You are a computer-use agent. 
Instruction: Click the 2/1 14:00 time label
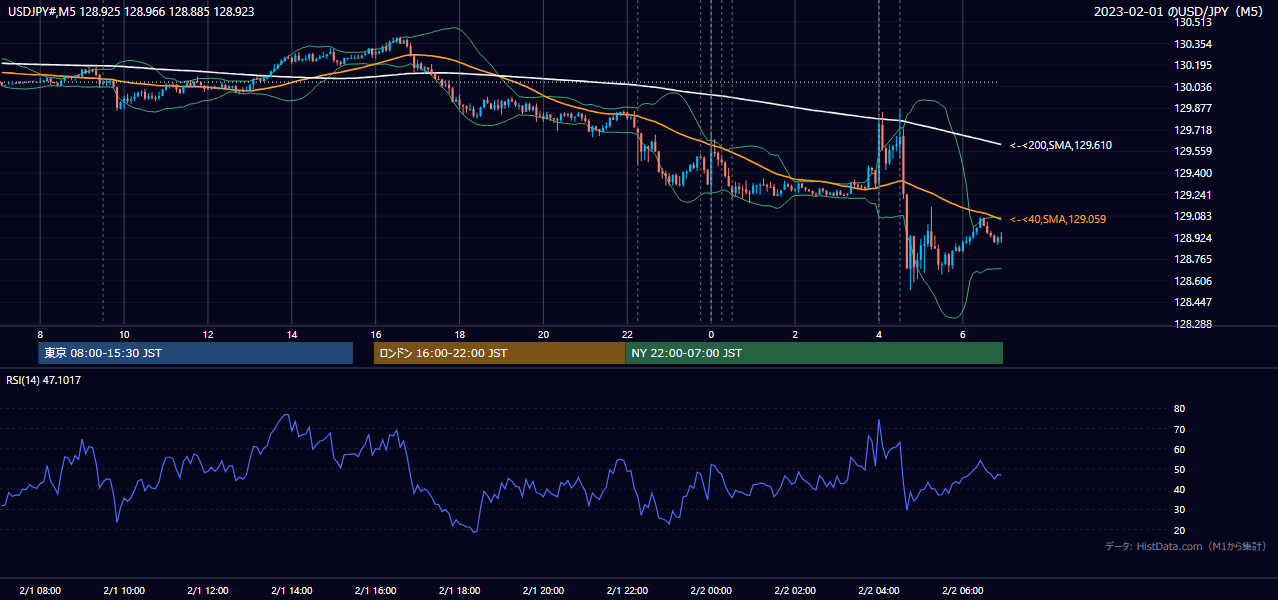point(292,590)
